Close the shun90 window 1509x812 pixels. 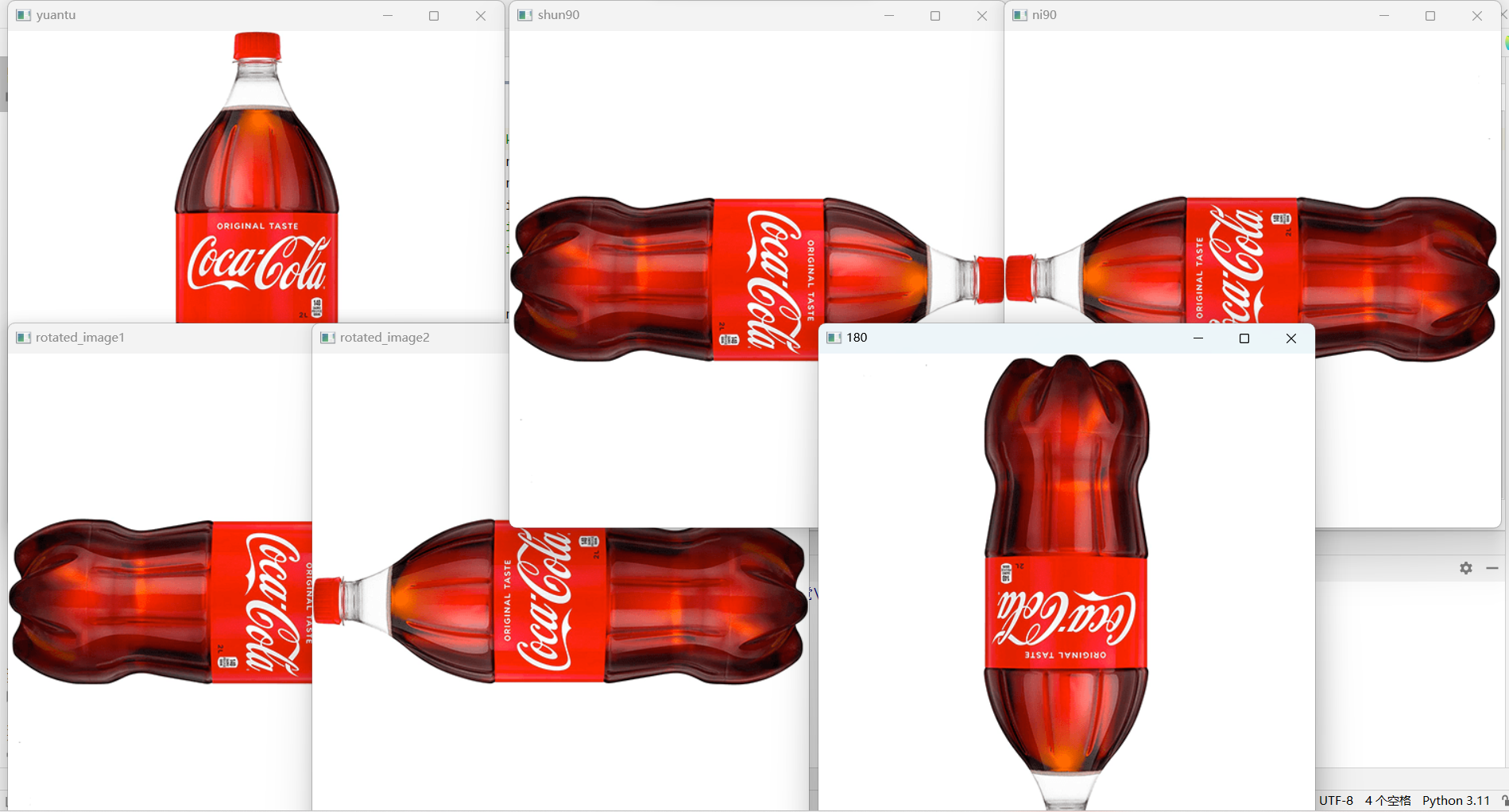(x=982, y=16)
